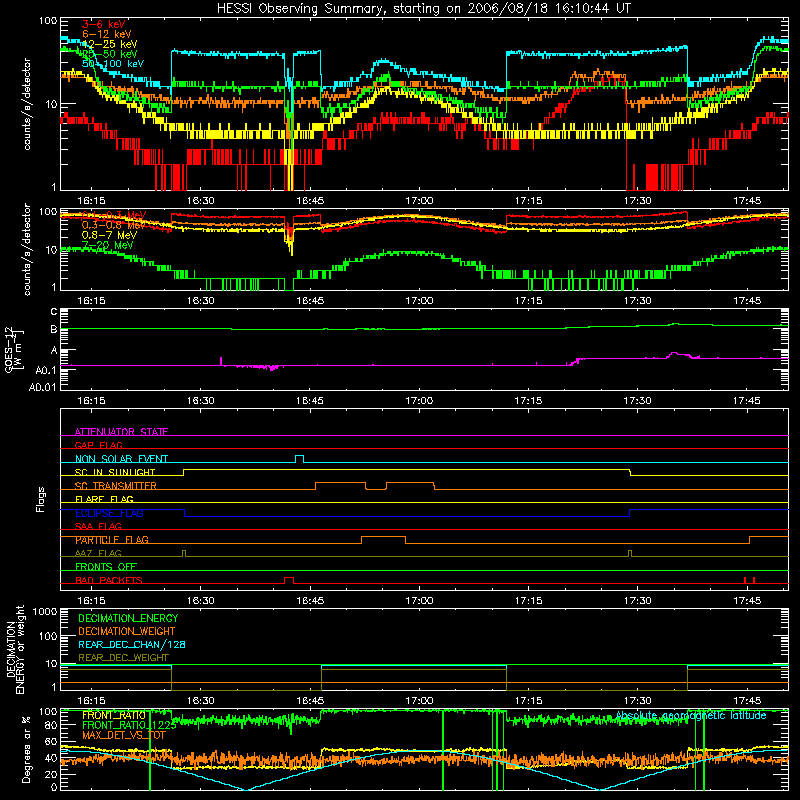Screen dimensions: 800x800
Task: Click the 20 tick in bottom panel
Action: click(51, 774)
